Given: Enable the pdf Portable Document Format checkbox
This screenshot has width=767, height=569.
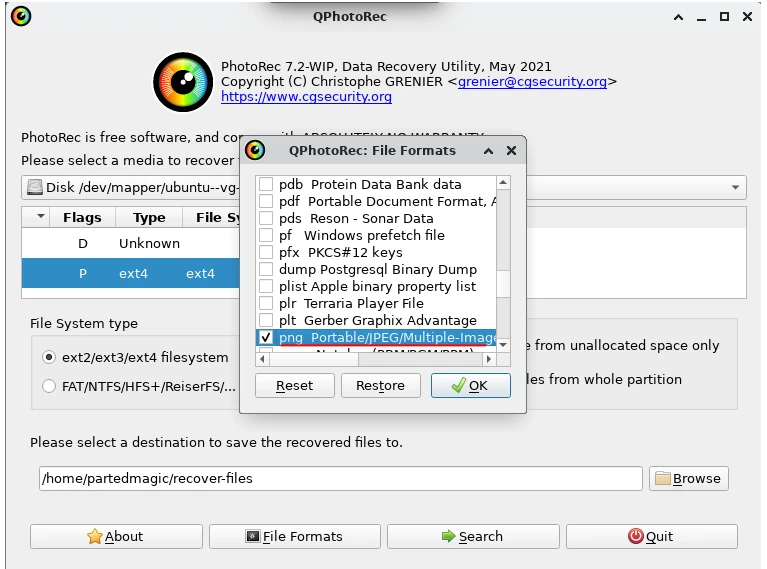Looking at the screenshot, I should (266, 201).
